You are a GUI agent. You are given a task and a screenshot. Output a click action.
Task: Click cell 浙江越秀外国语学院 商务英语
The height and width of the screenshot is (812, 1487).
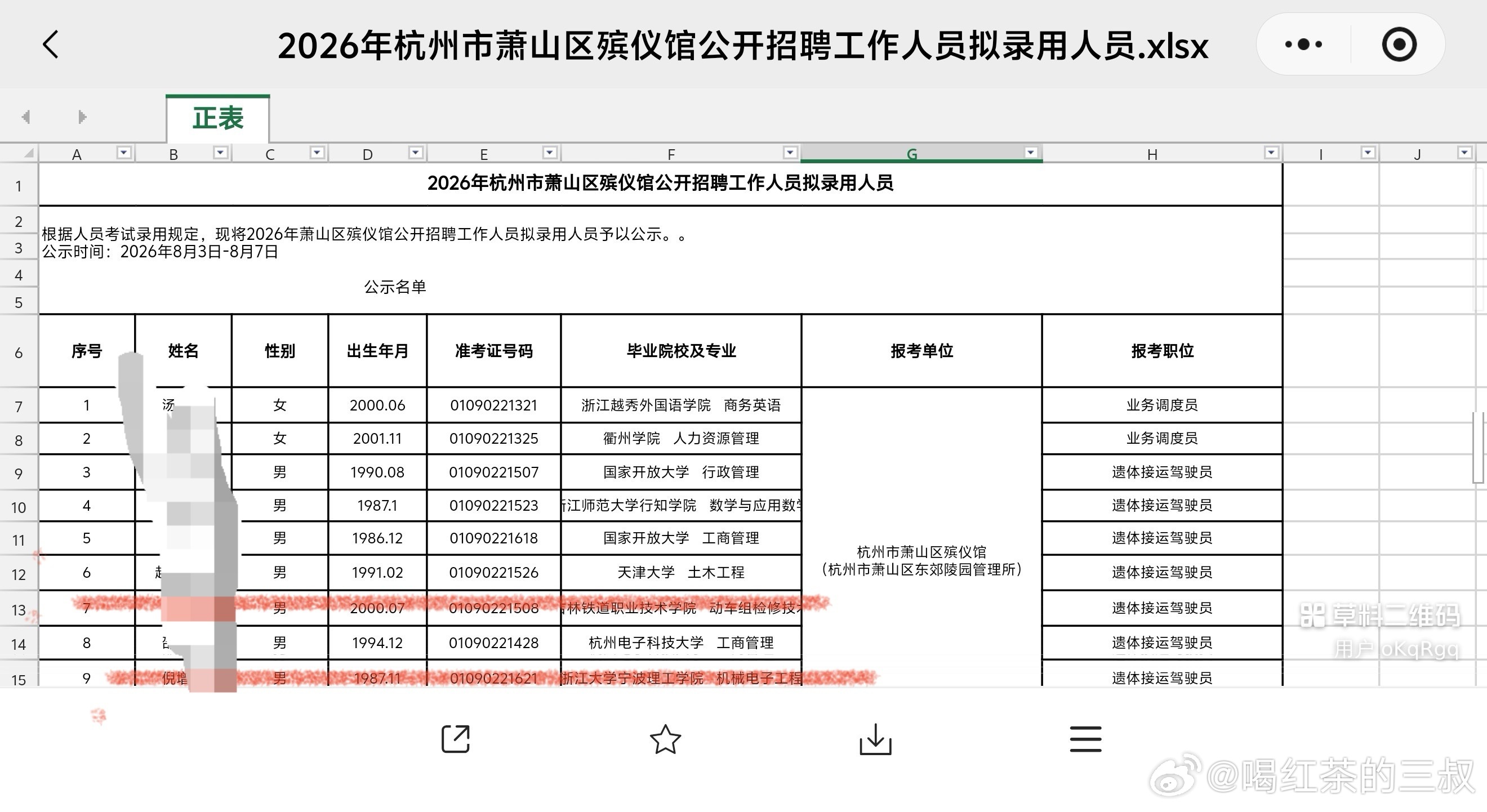pos(681,405)
